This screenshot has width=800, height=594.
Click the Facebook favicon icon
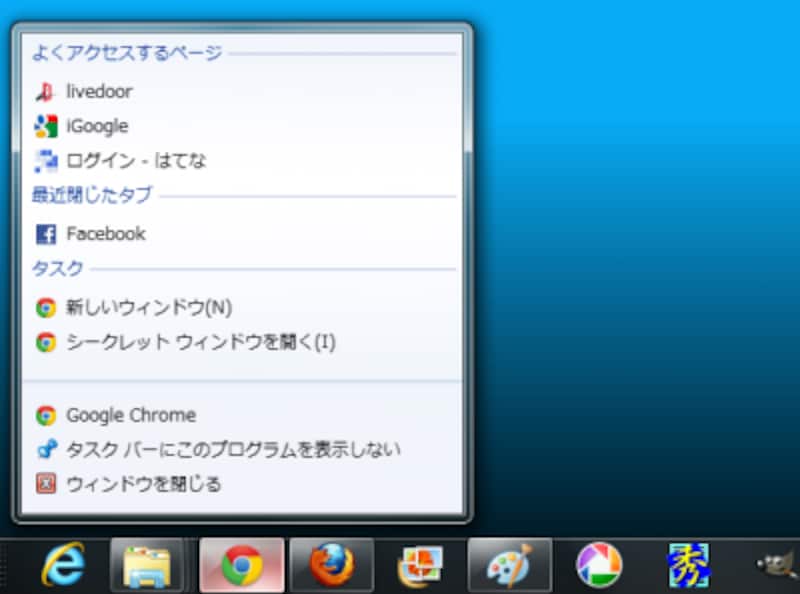coord(46,234)
